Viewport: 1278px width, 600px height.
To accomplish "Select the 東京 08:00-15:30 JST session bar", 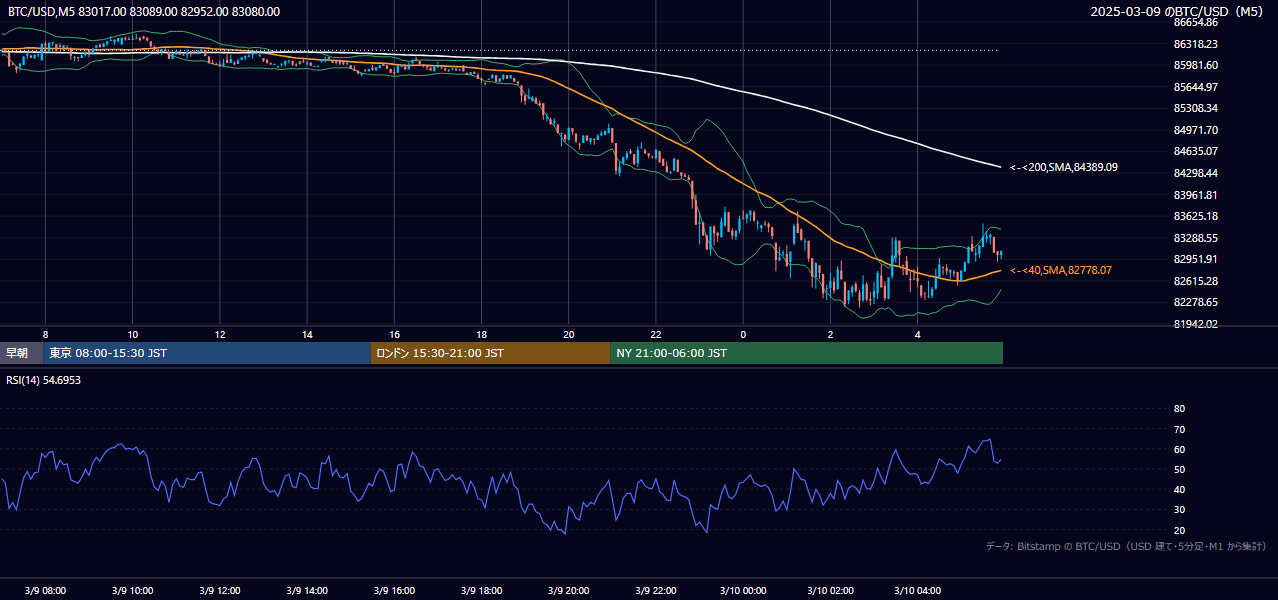I will pyautogui.click(x=207, y=353).
